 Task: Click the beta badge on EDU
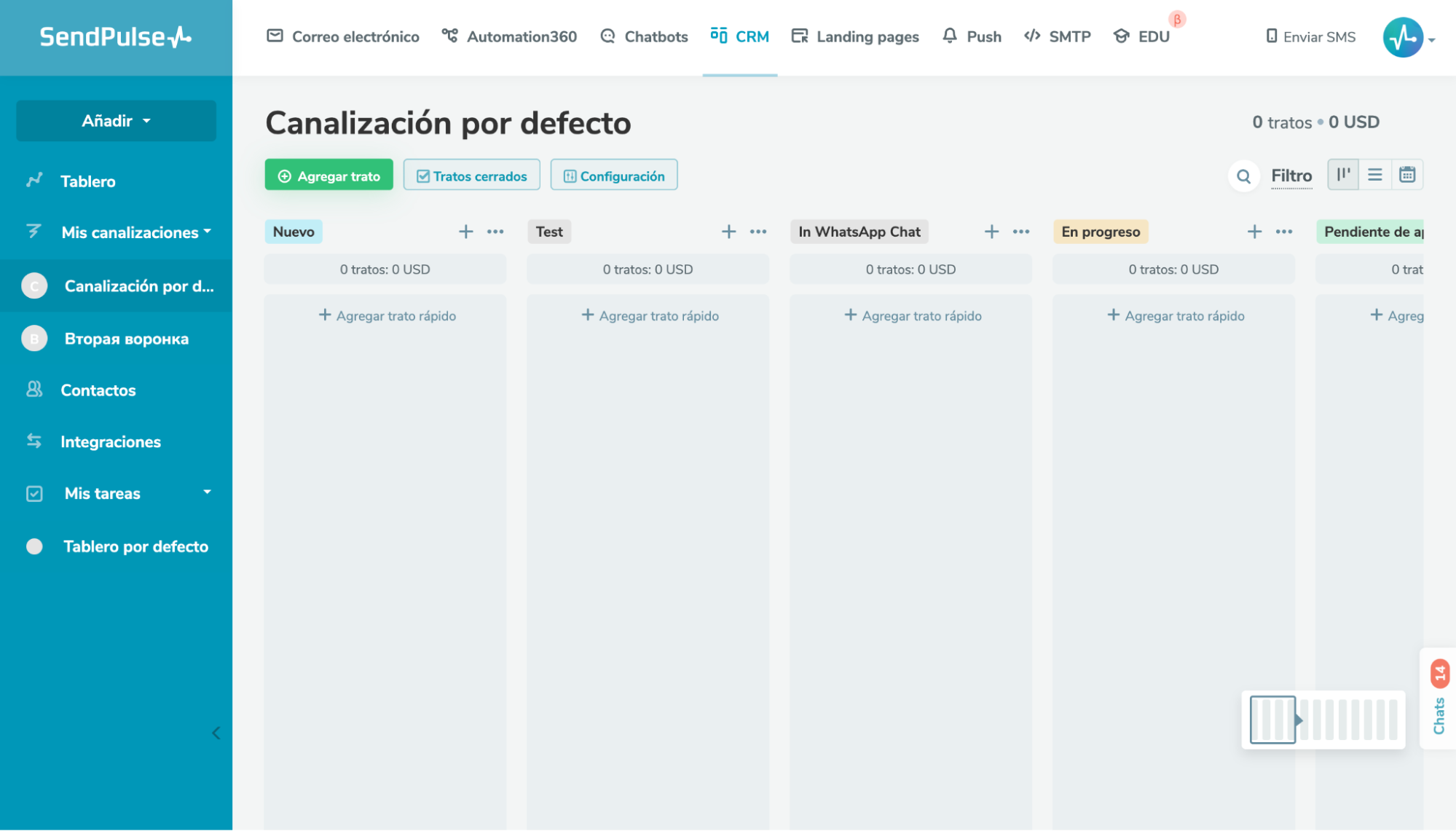tap(1177, 20)
